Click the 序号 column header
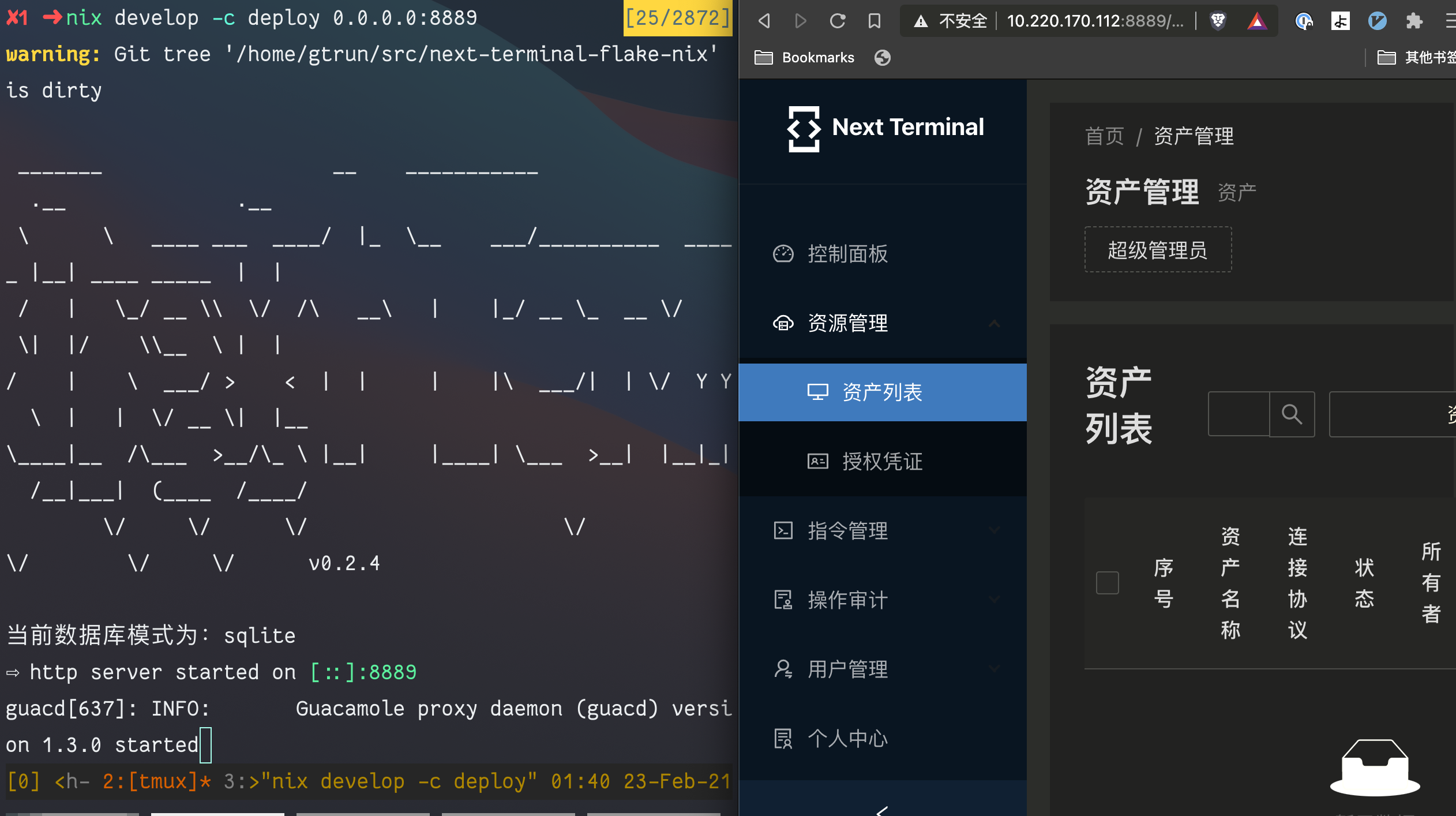The width and height of the screenshot is (1456, 816). click(x=1164, y=583)
